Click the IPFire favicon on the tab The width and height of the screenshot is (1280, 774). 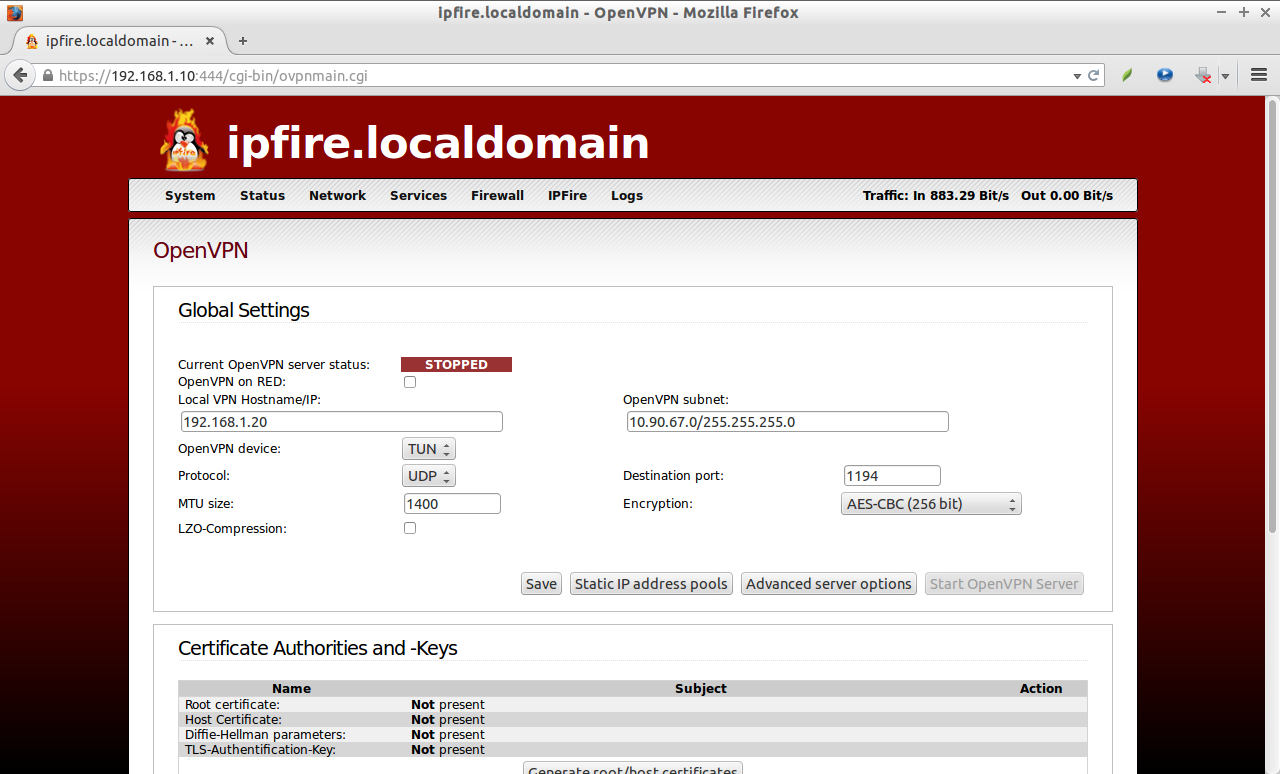[x=32, y=41]
